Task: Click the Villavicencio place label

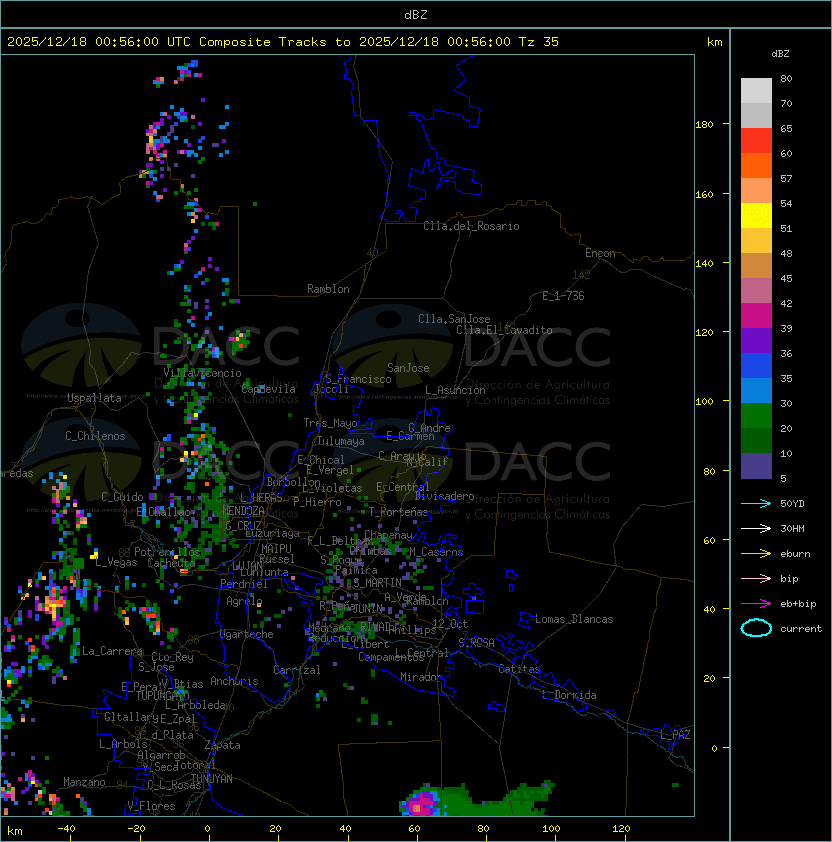Action: tap(202, 373)
